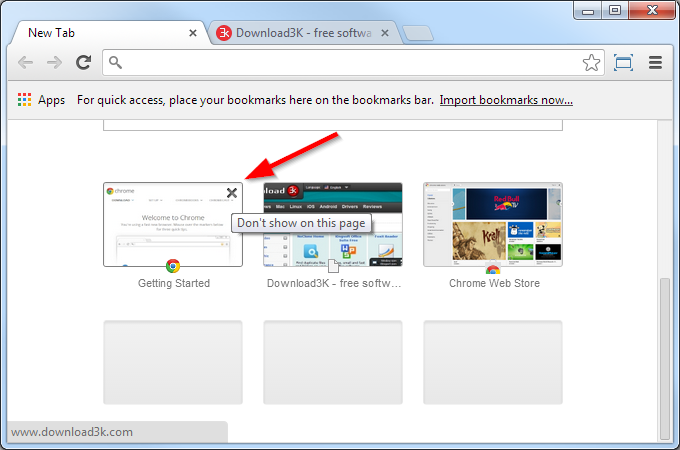Remove Getting Started thumbnail with X
This screenshot has width=680, height=450.
[232, 193]
